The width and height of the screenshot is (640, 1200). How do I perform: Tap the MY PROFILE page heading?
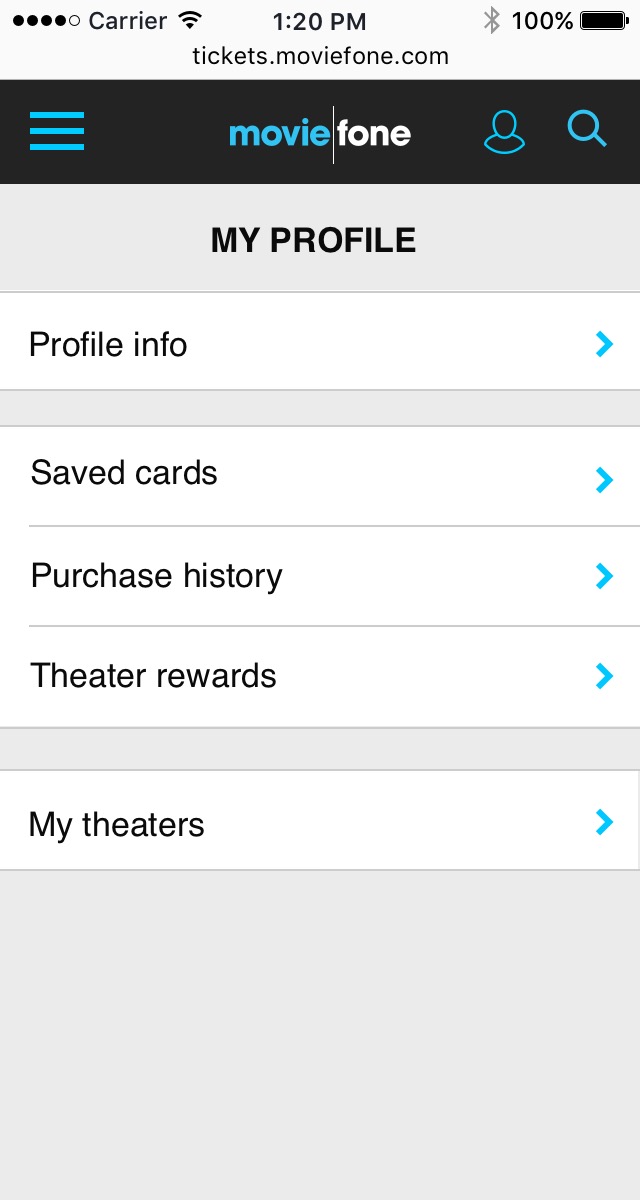tap(313, 241)
